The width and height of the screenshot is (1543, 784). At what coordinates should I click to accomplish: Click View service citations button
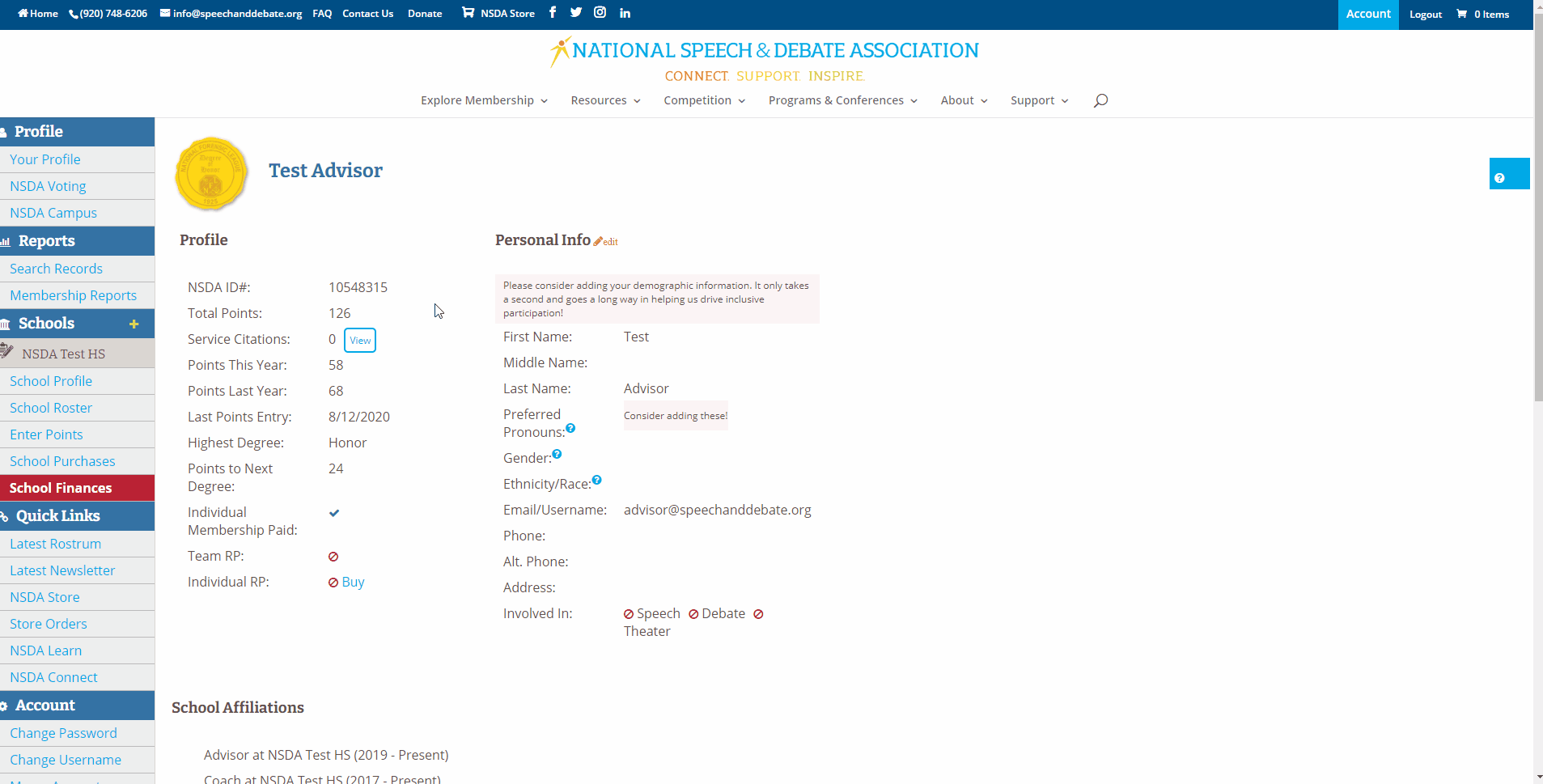360,340
